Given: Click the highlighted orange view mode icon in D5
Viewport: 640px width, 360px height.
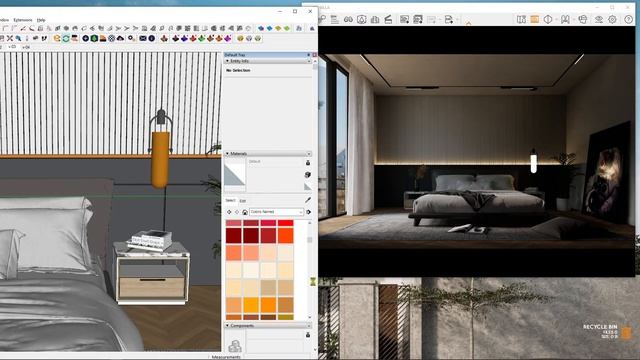Looking at the screenshot, I should click(534, 19).
